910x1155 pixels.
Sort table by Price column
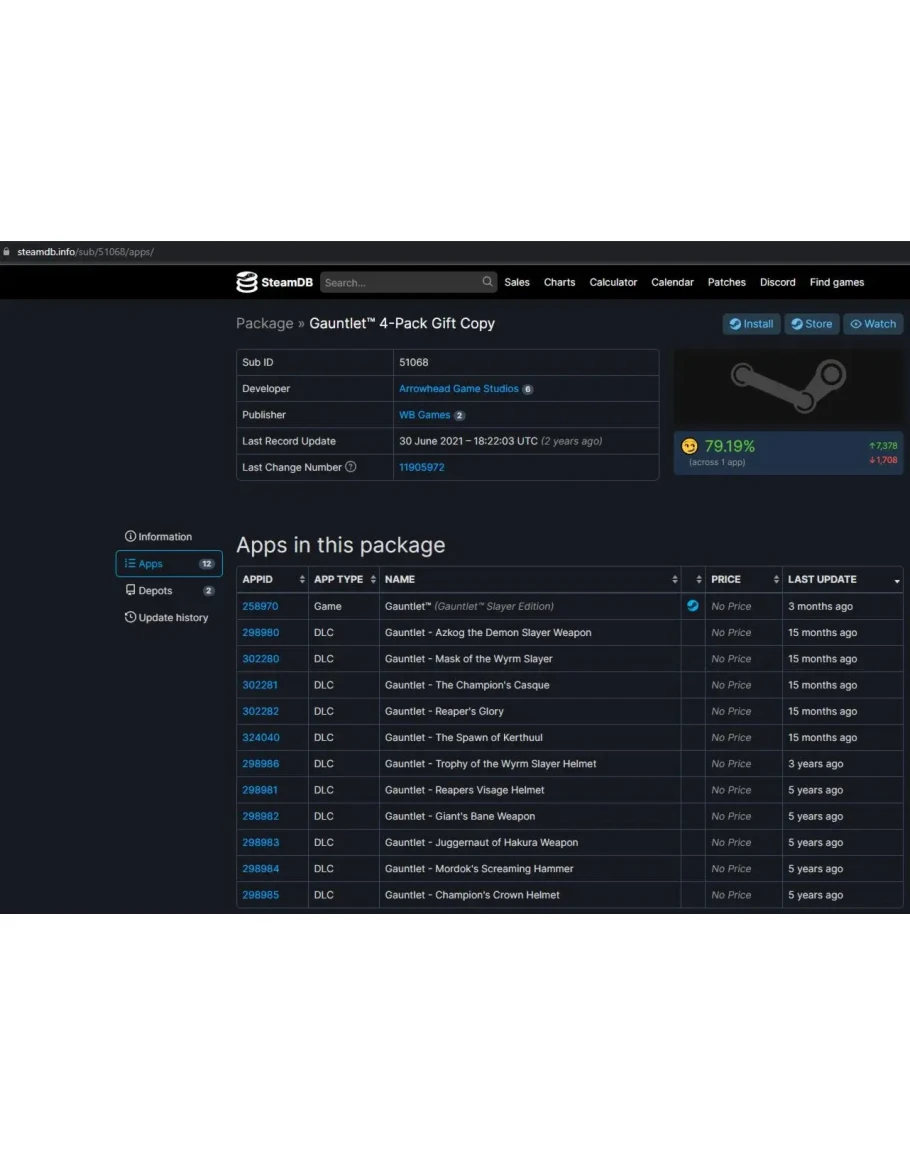[743, 580]
